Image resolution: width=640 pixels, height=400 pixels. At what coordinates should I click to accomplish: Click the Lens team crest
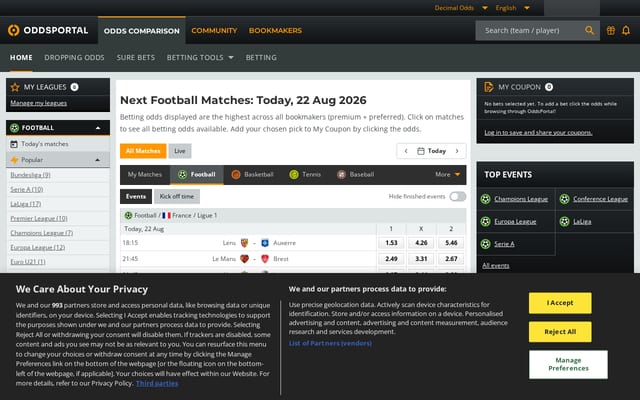[244, 243]
